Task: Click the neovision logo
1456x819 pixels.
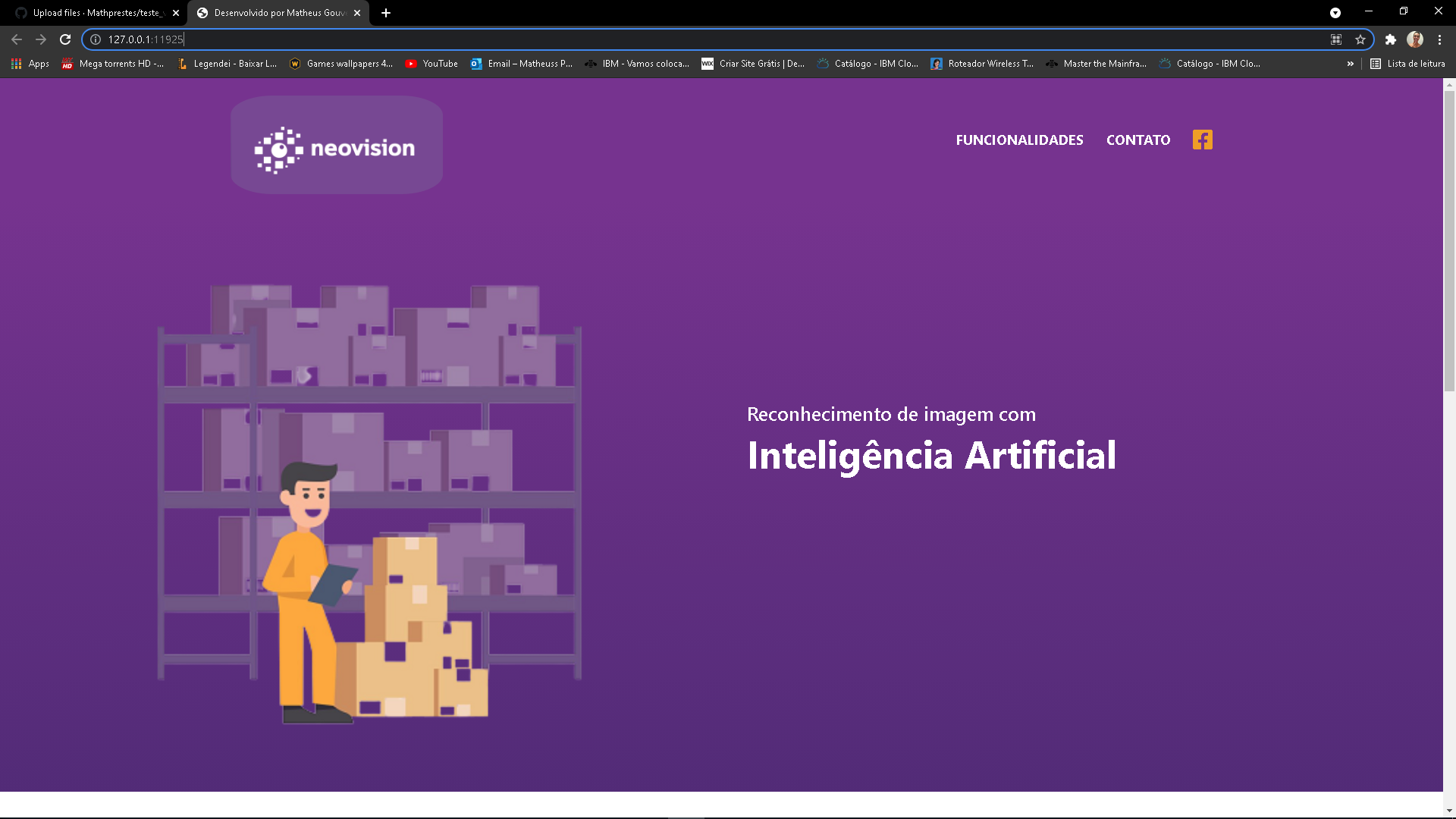Action: [x=336, y=147]
